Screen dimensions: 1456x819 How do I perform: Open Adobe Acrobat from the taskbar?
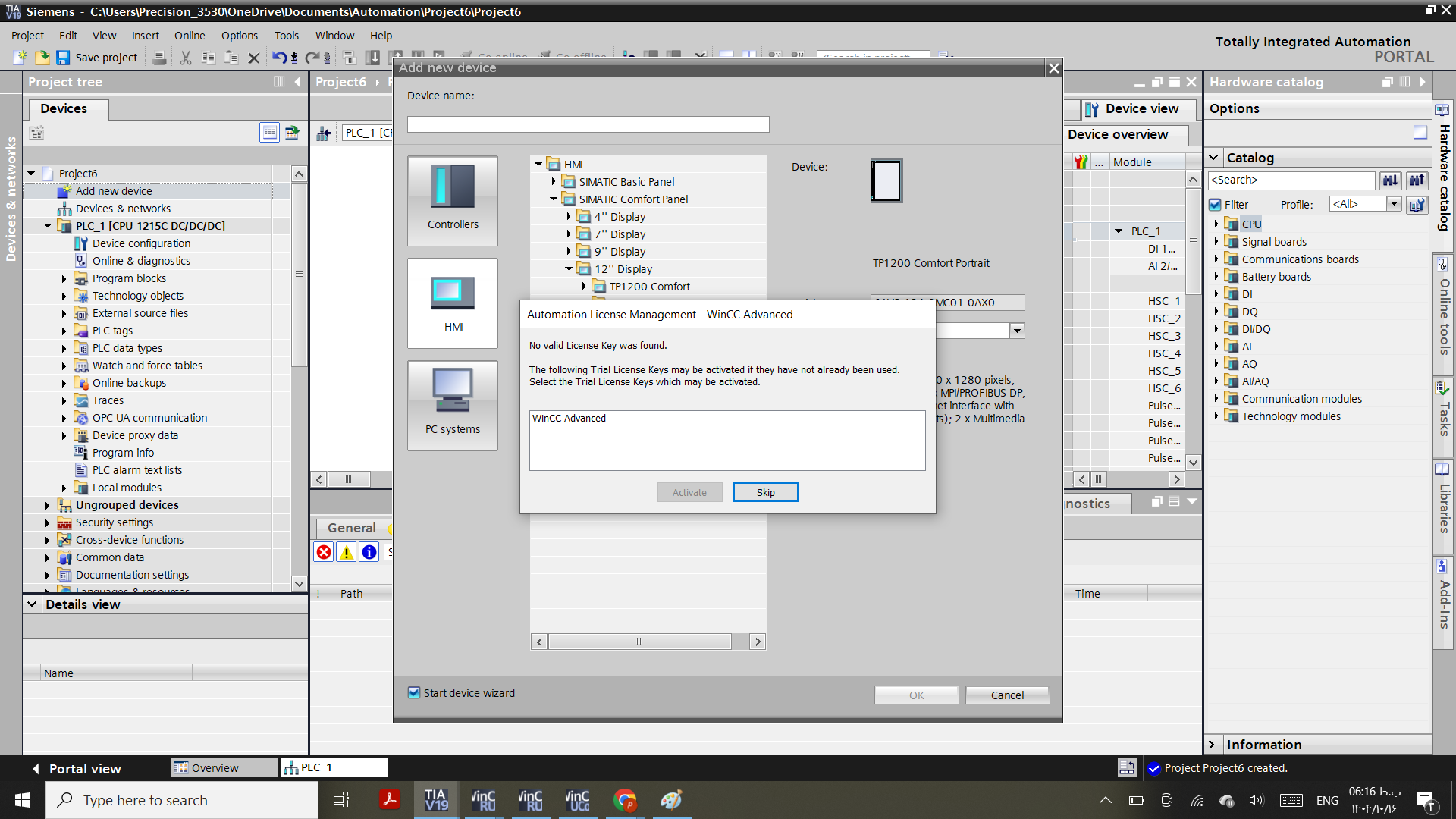point(389,800)
